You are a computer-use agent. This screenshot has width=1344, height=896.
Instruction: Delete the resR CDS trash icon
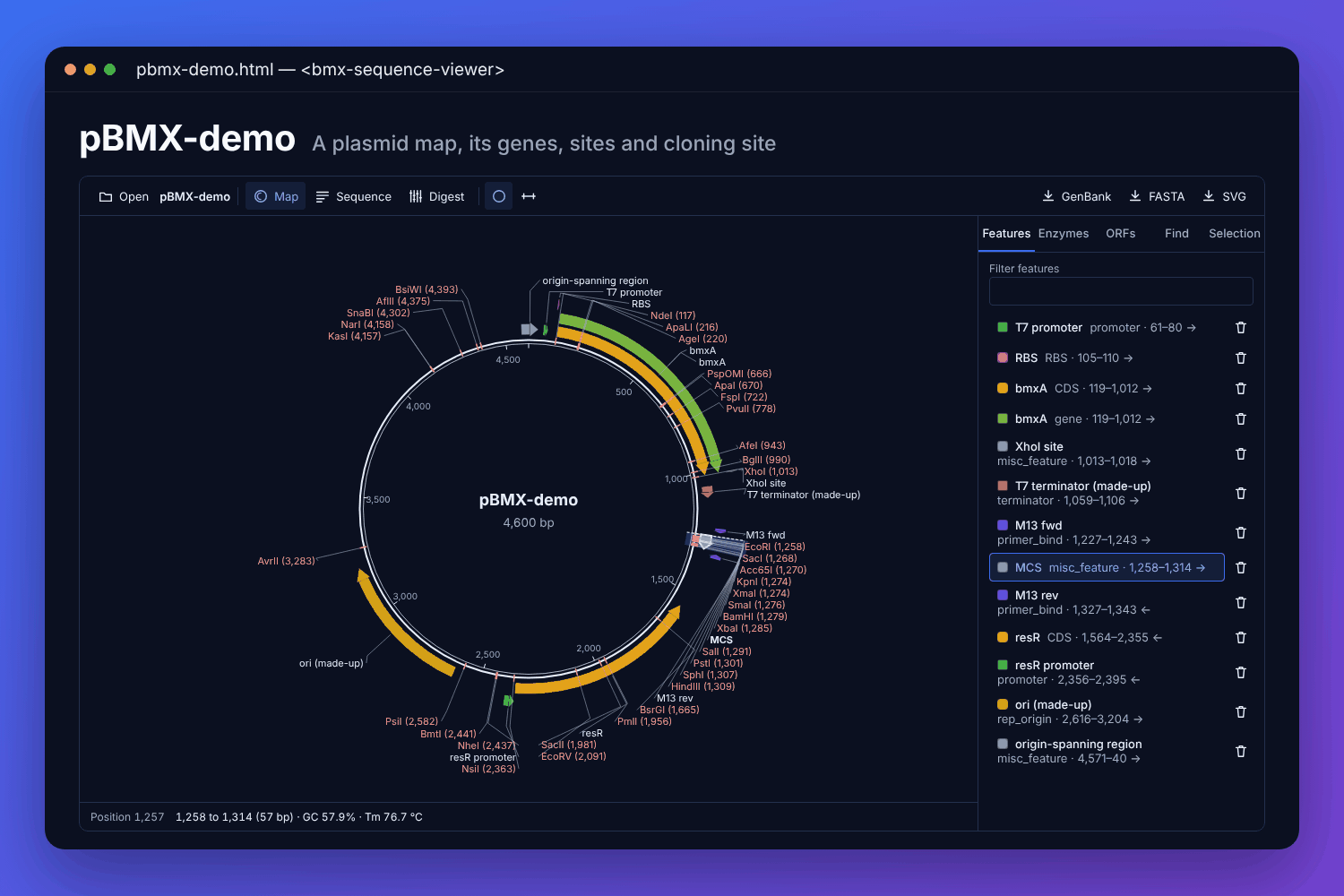[1241, 638]
